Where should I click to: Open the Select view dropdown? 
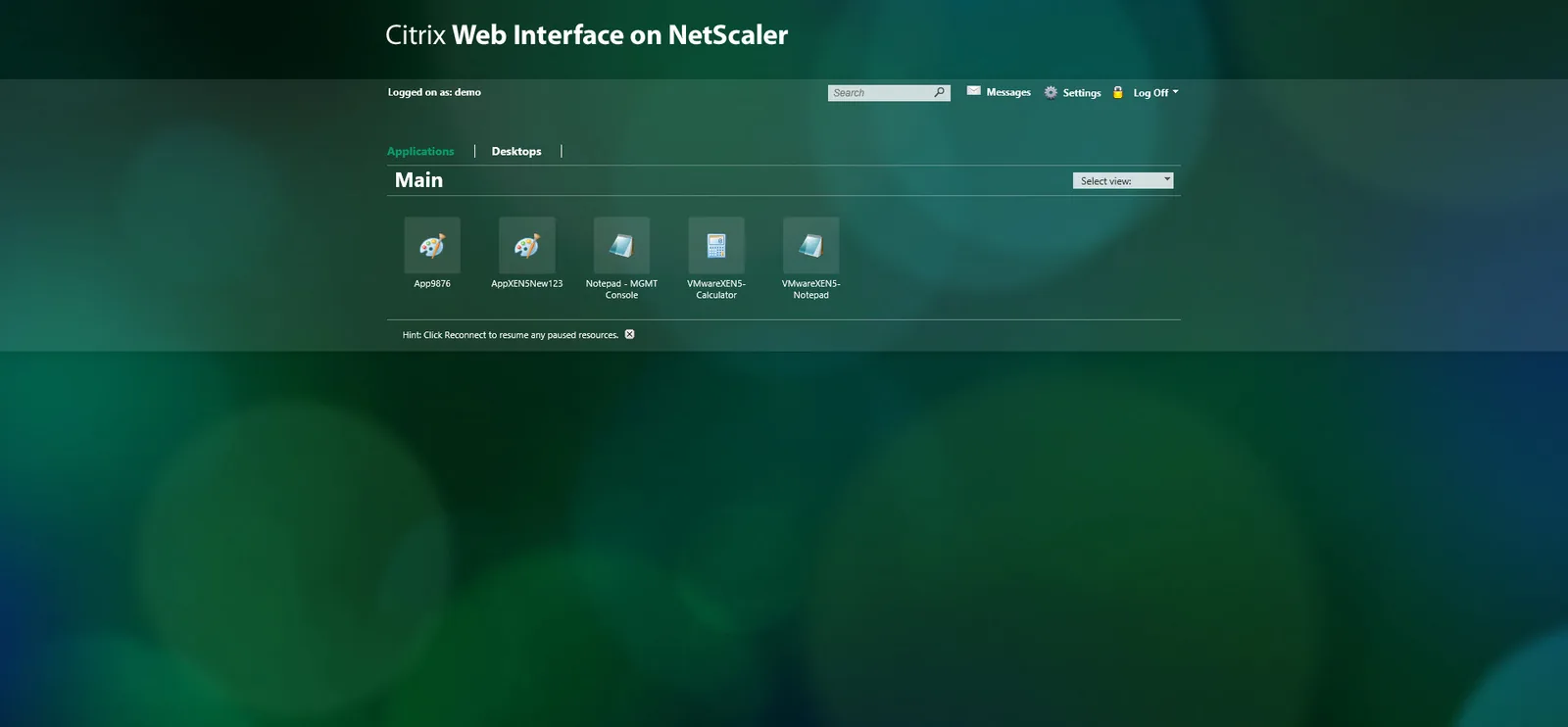(x=1123, y=180)
